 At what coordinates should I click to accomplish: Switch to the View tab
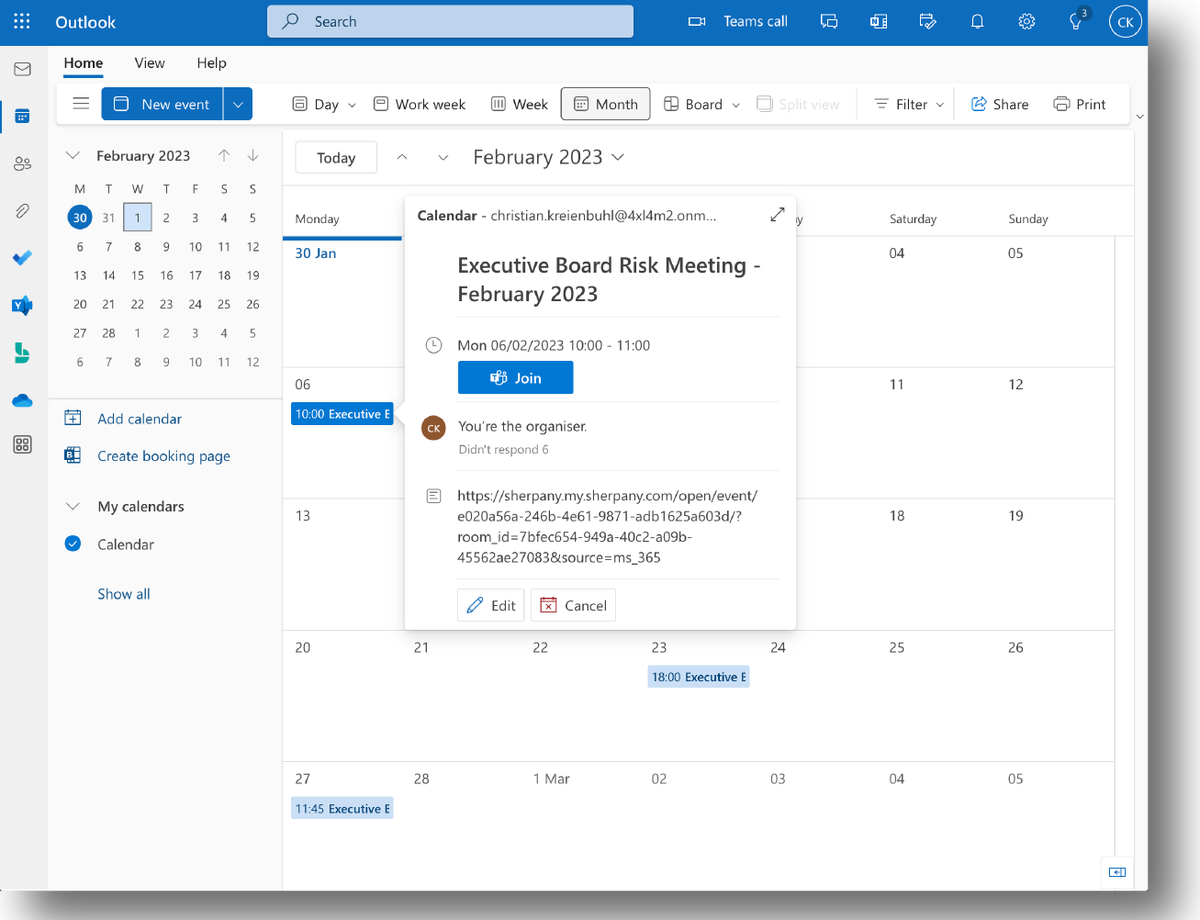click(x=149, y=62)
